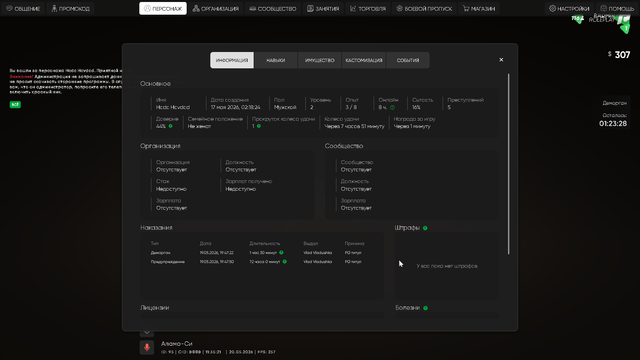This screenshot has height=360, width=640.
Task: Click the green dot beside Прокруток колеса удачи
Action: tap(259, 126)
